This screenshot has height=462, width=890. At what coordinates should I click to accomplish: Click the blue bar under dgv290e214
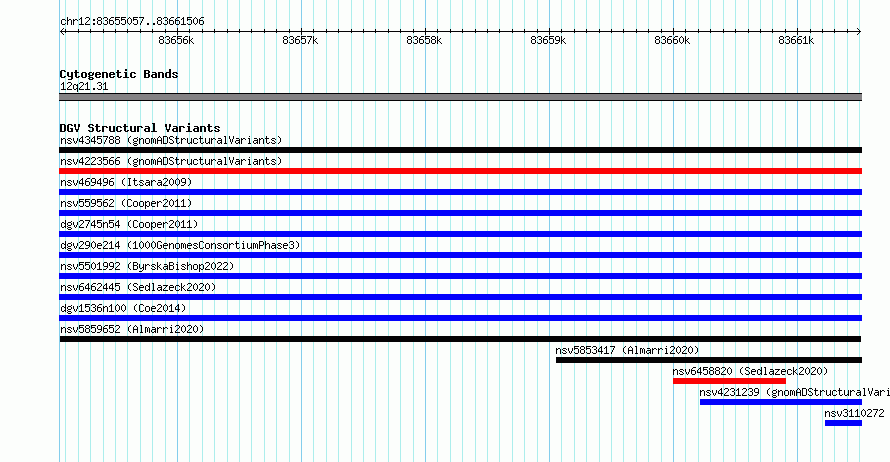pos(460,255)
